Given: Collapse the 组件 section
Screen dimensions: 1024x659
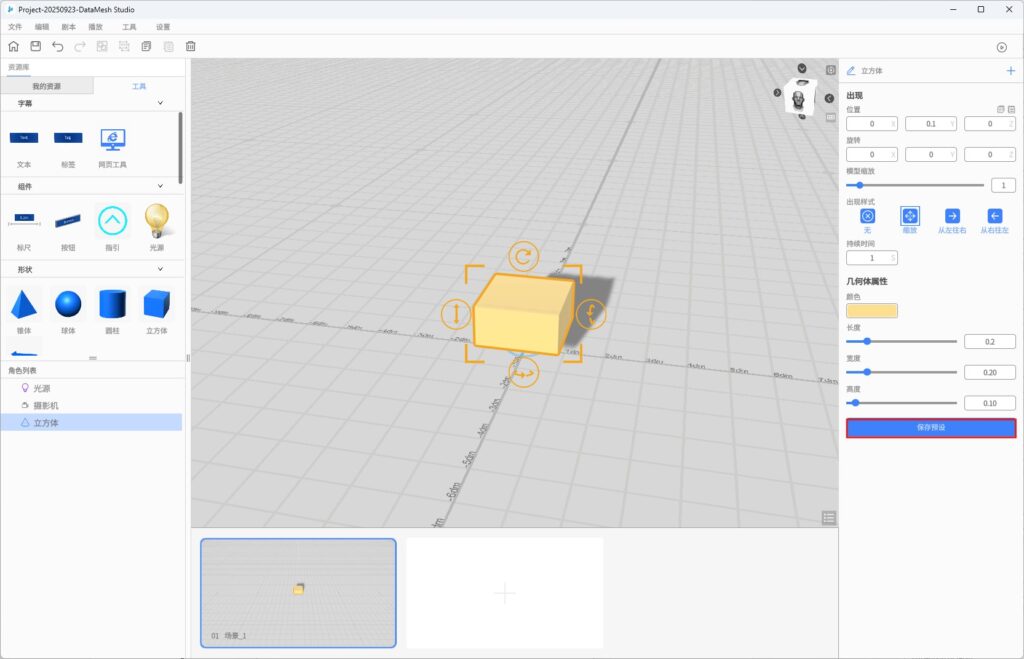Looking at the screenshot, I should point(160,186).
